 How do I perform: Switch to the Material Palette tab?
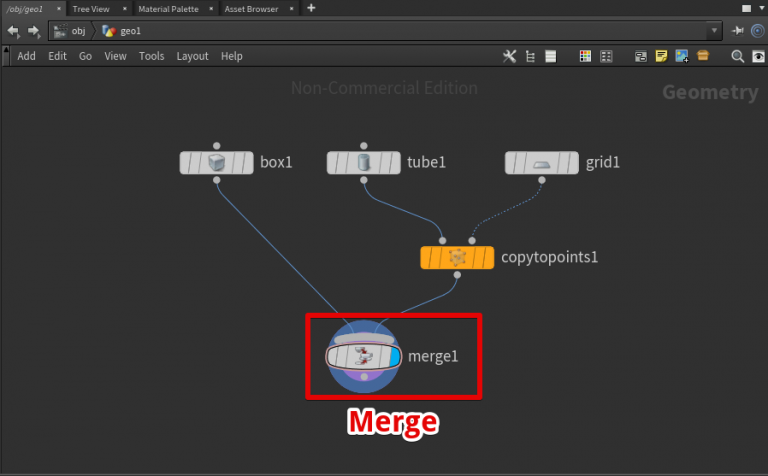(x=167, y=9)
